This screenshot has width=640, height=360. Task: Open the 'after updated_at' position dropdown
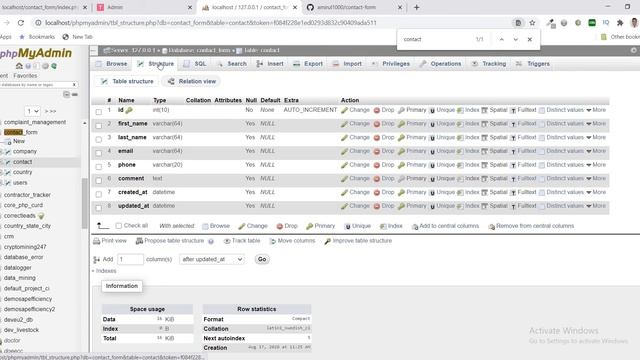tap(212, 259)
